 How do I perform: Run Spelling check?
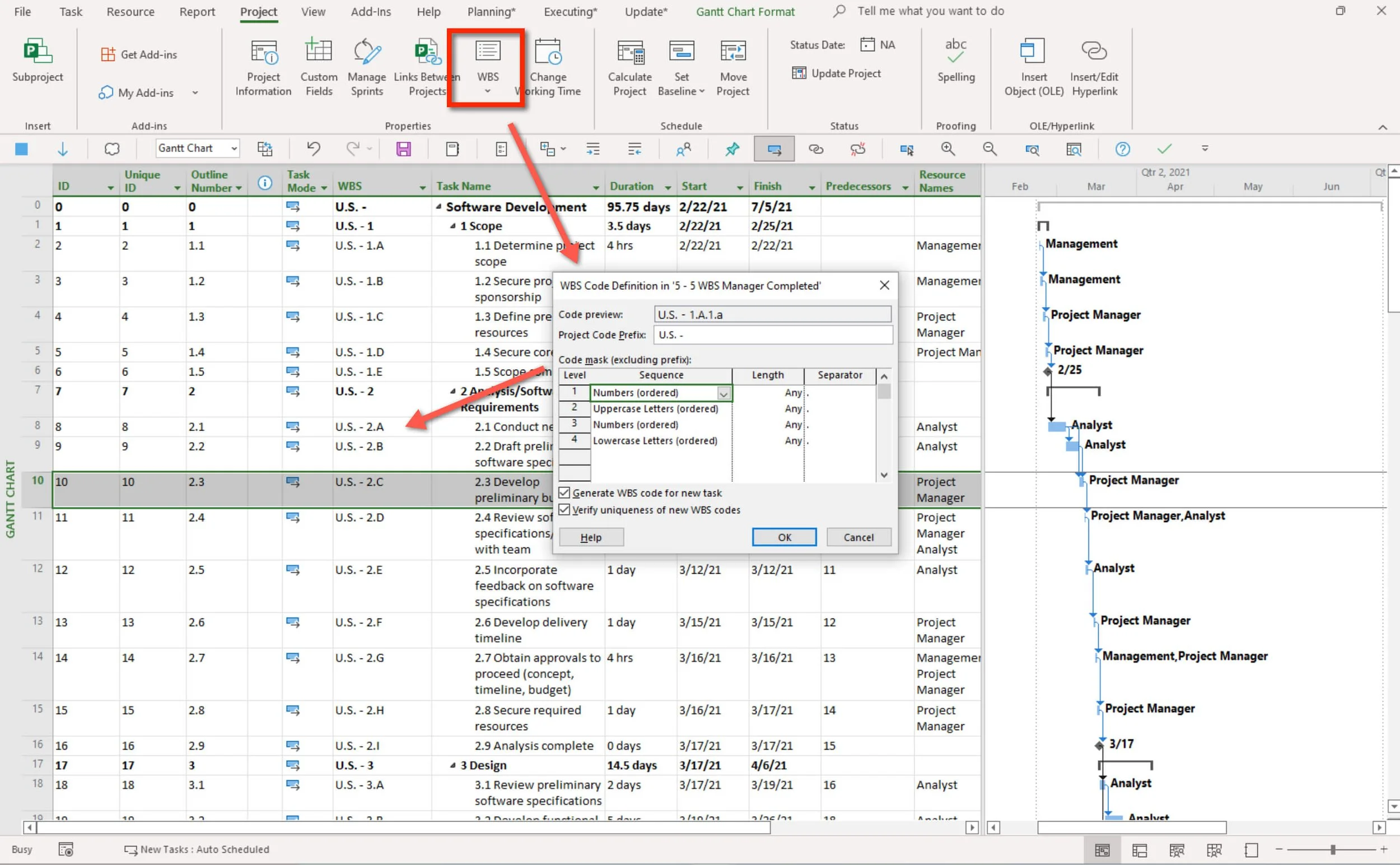tap(955, 61)
